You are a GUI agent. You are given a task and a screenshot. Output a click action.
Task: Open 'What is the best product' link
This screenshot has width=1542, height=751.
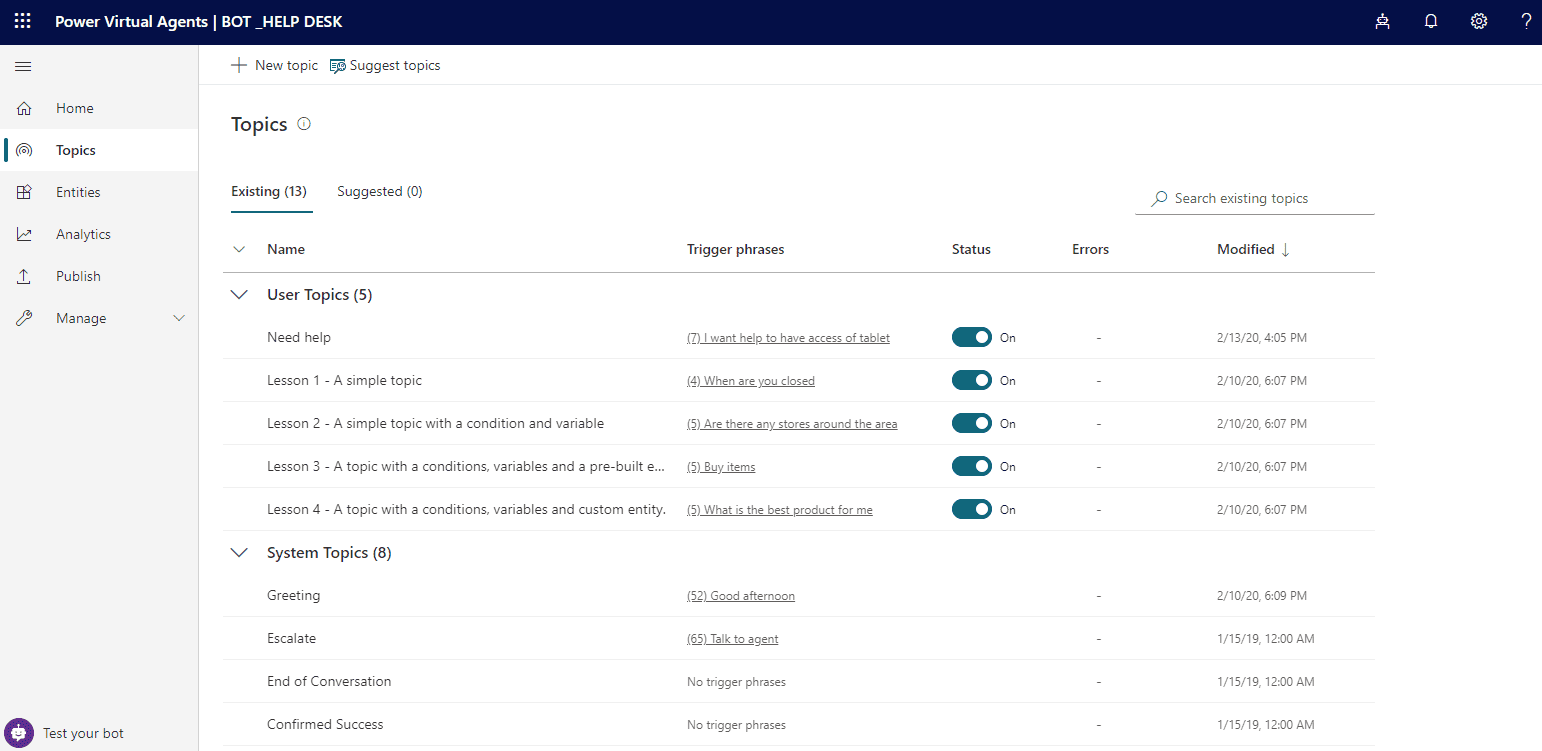[780, 510]
